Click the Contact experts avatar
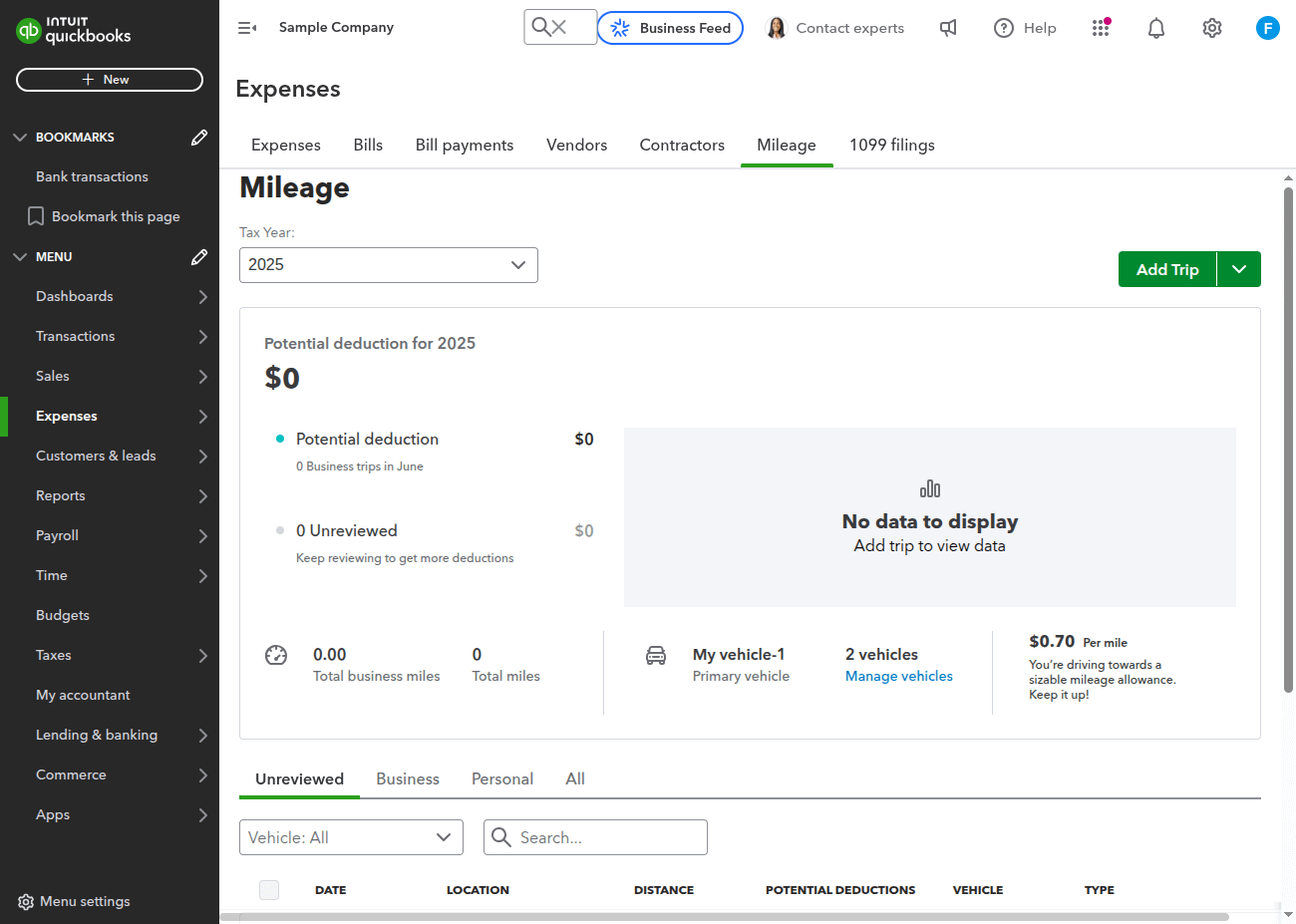Image resolution: width=1296 pixels, height=924 pixels. point(777,28)
